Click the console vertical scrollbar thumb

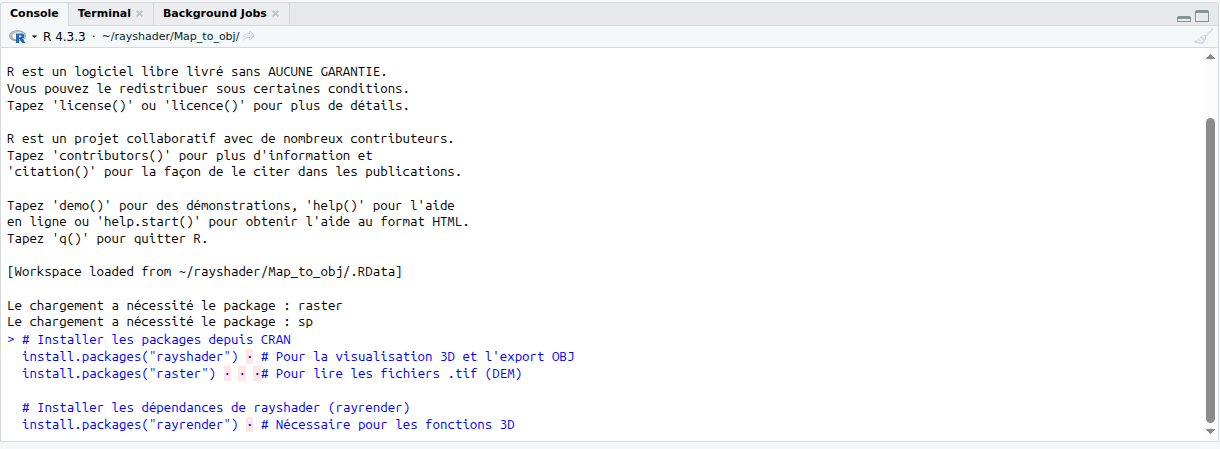coord(1209,270)
